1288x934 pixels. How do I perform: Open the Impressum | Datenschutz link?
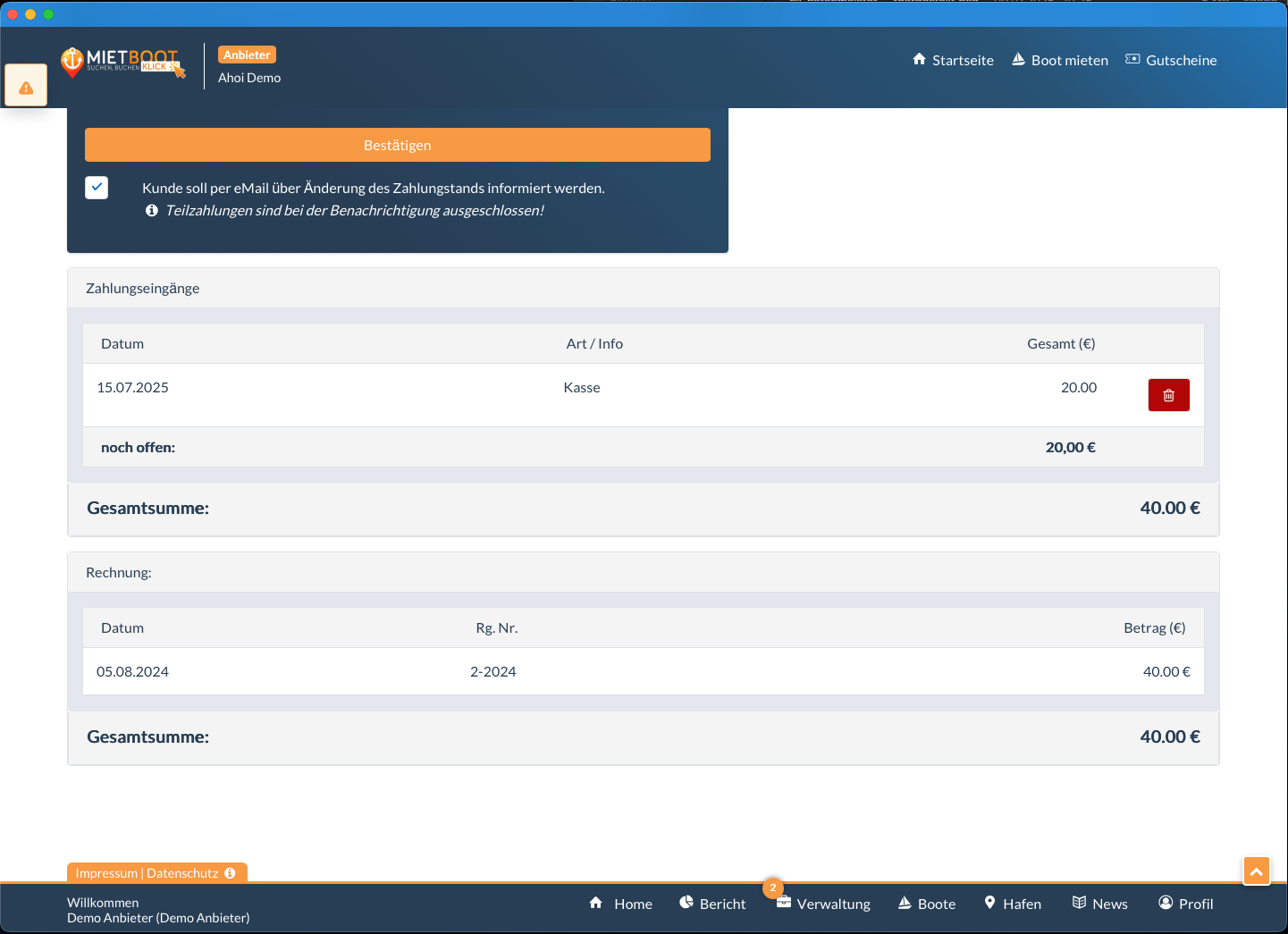point(147,873)
